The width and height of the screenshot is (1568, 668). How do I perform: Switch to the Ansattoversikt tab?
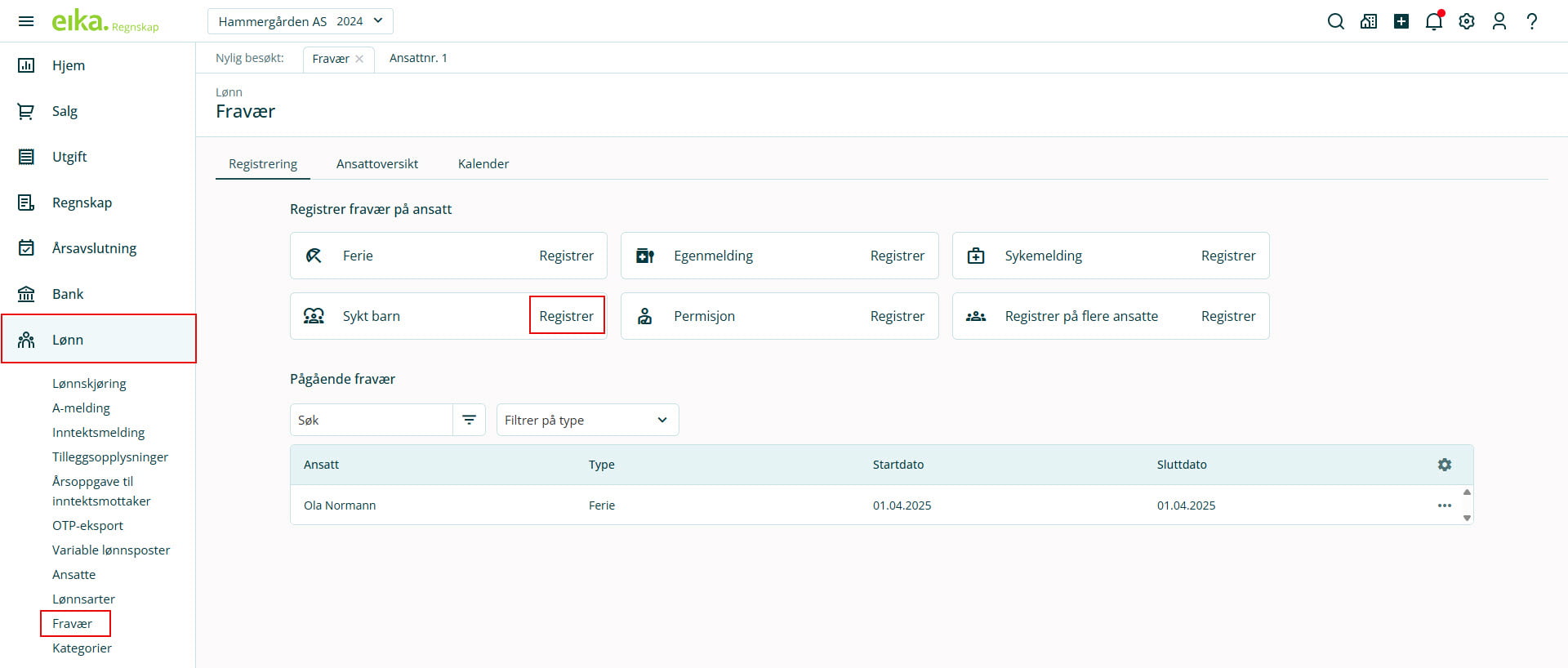click(x=376, y=163)
